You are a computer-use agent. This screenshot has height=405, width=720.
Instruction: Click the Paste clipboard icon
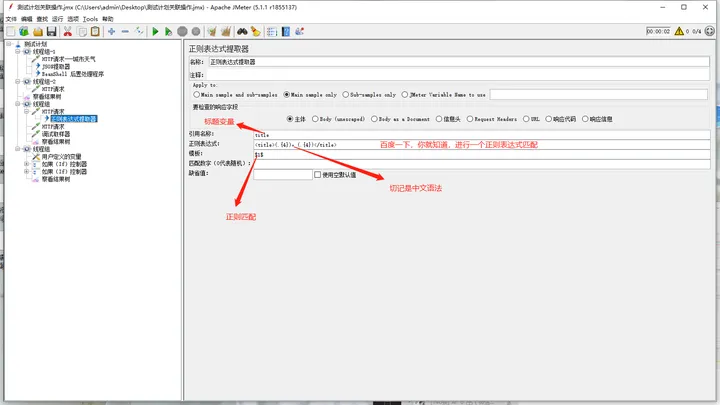95,31
